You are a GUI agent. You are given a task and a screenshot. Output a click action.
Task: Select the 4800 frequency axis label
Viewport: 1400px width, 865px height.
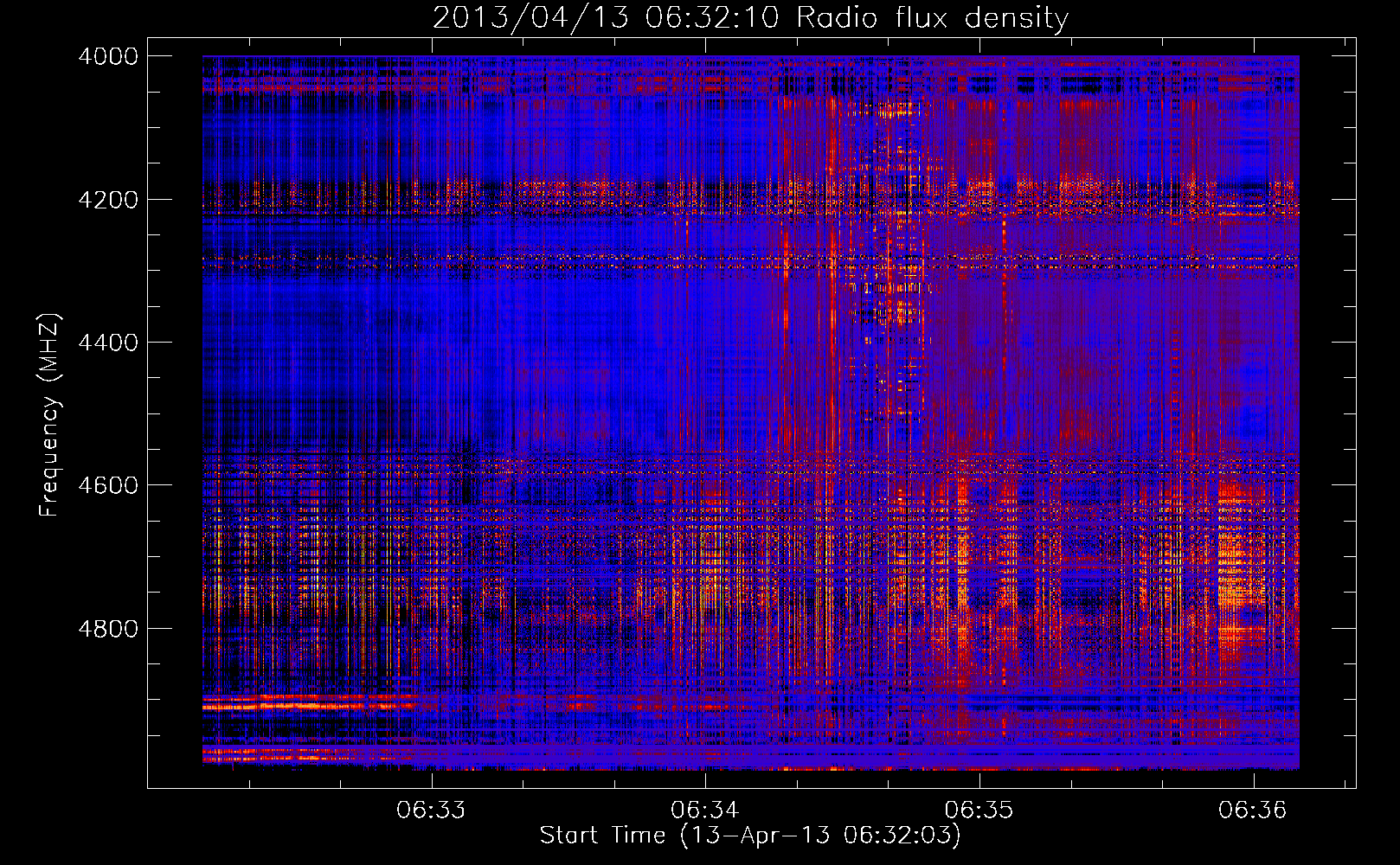point(108,629)
